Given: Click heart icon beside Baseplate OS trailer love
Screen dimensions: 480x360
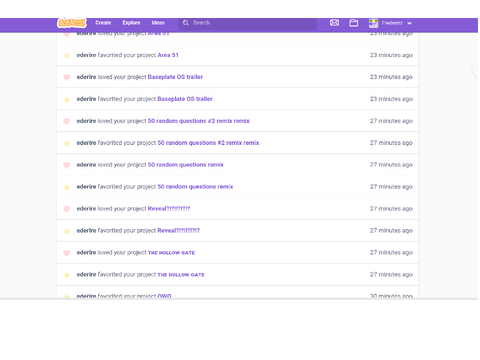Looking at the screenshot, I should [x=67, y=77].
